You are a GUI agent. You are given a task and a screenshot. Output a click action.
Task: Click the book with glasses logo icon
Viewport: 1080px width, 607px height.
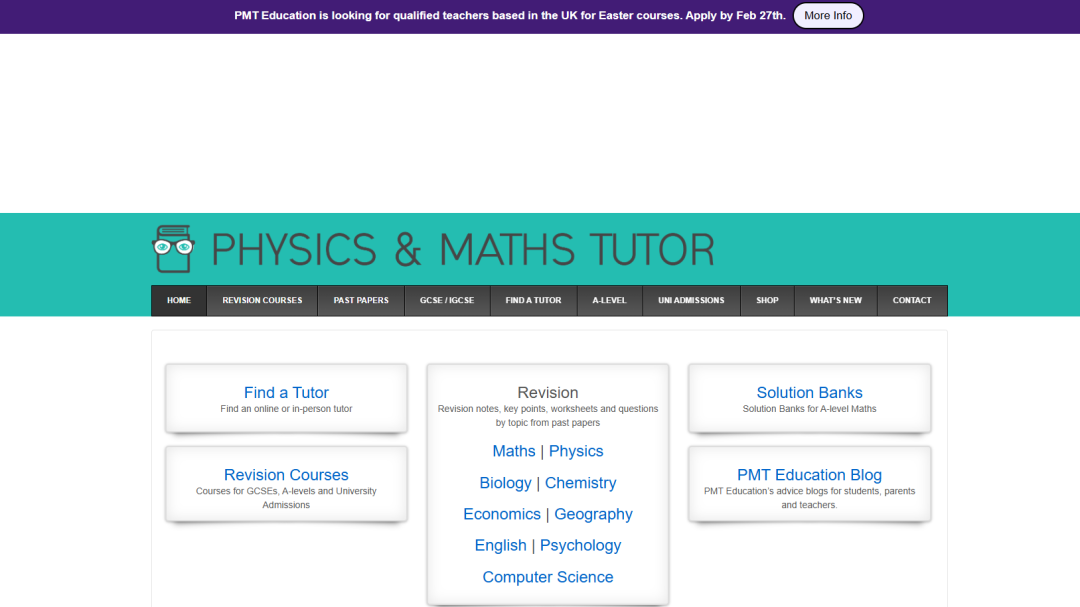tap(173, 249)
